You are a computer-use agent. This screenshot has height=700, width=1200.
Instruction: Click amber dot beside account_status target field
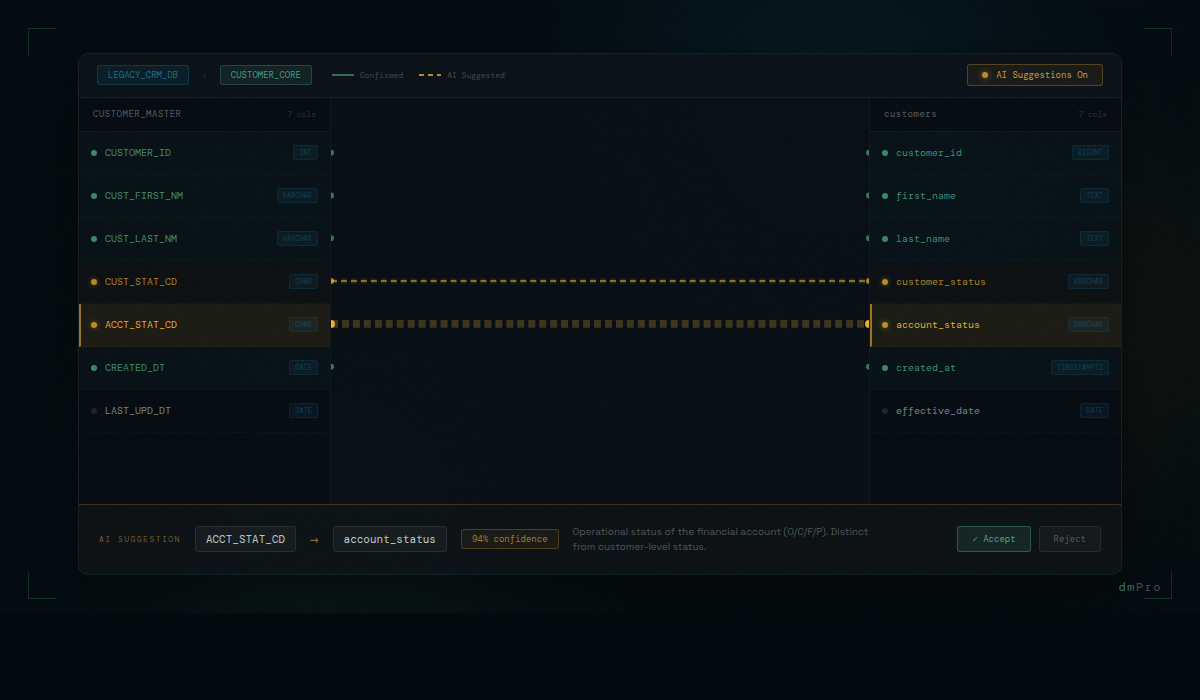885,325
